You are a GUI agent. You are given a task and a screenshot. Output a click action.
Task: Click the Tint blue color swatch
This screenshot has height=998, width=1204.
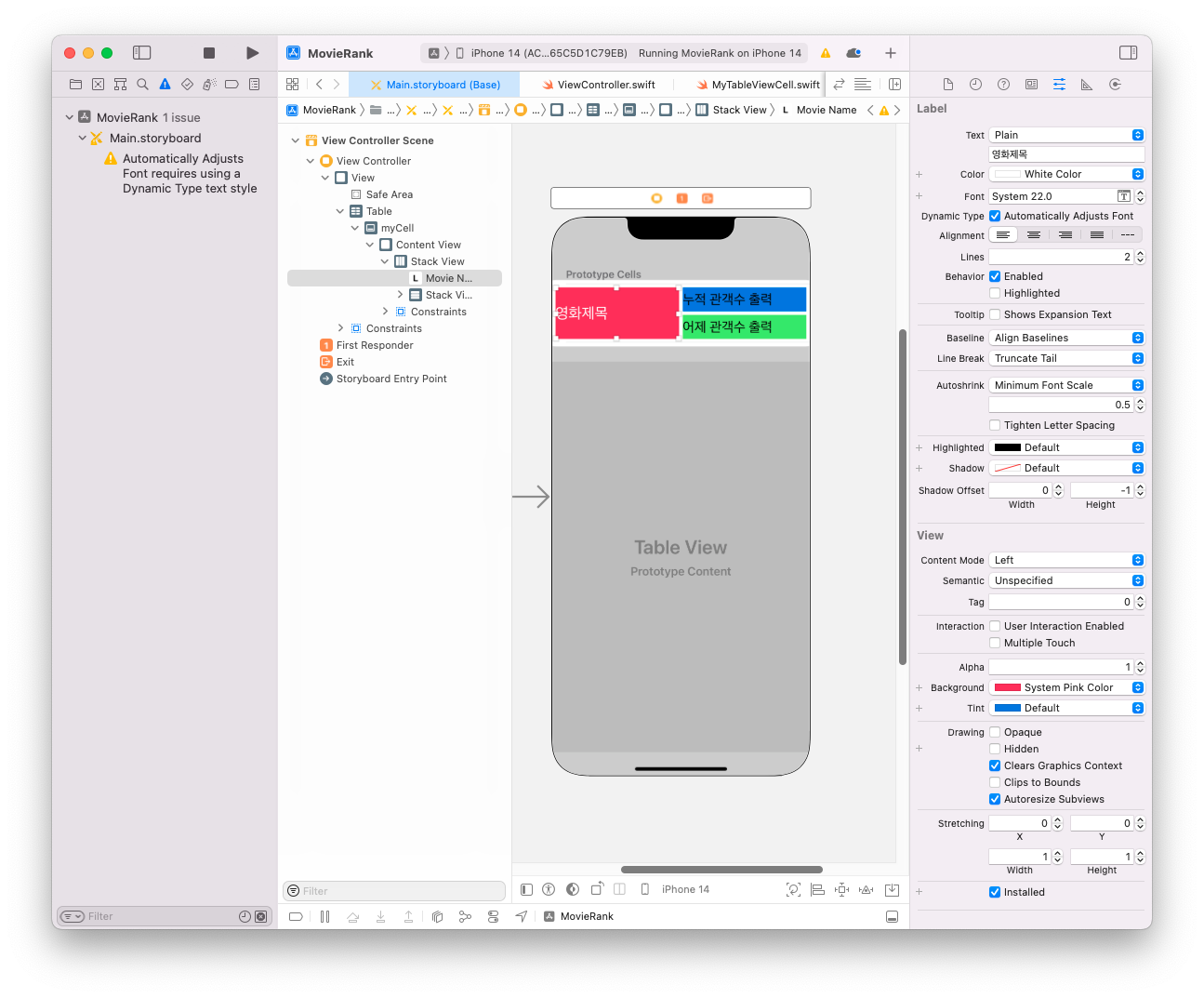[x=1007, y=708]
